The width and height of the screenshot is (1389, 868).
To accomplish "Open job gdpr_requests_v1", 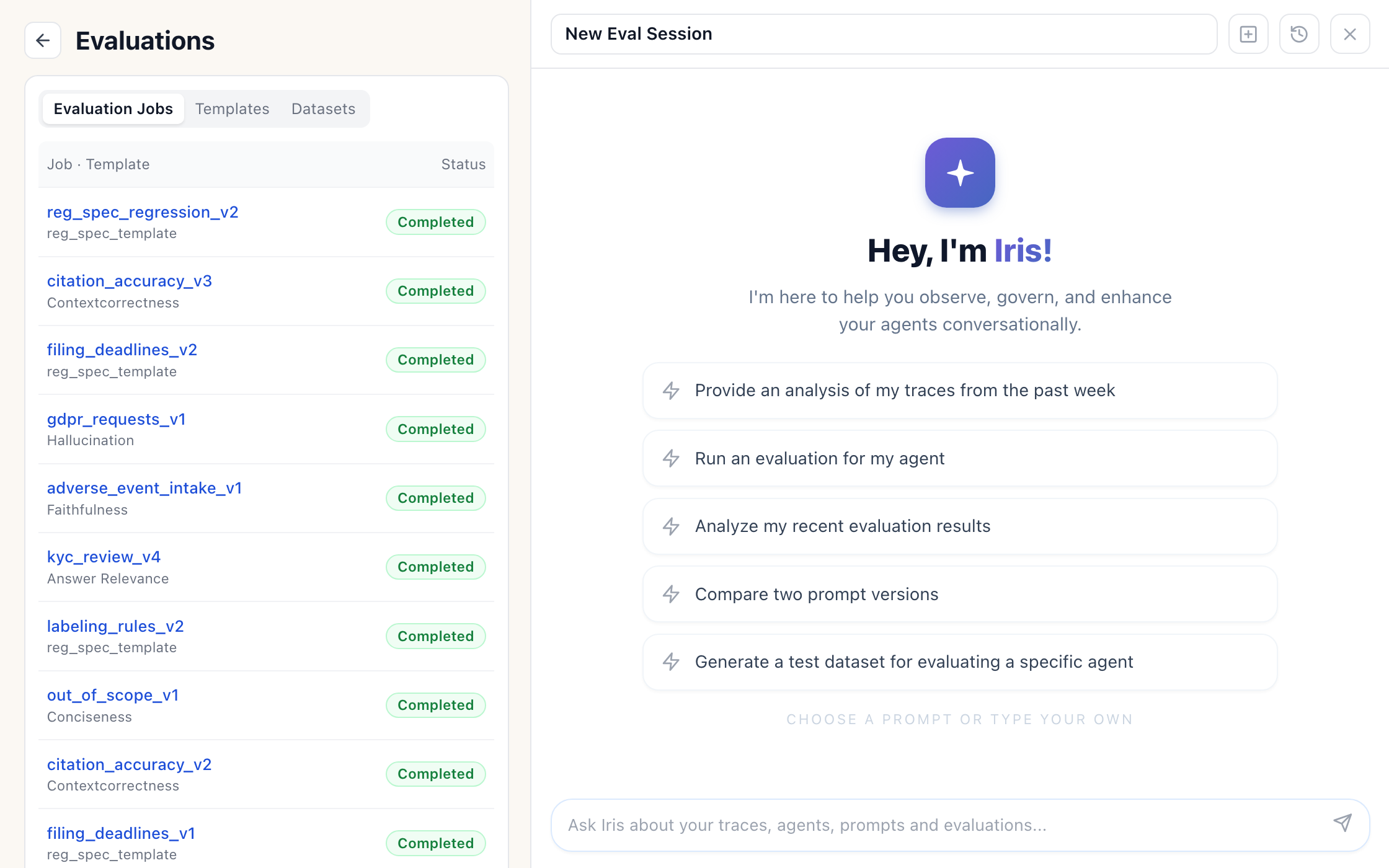I will (x=117, y=419).
